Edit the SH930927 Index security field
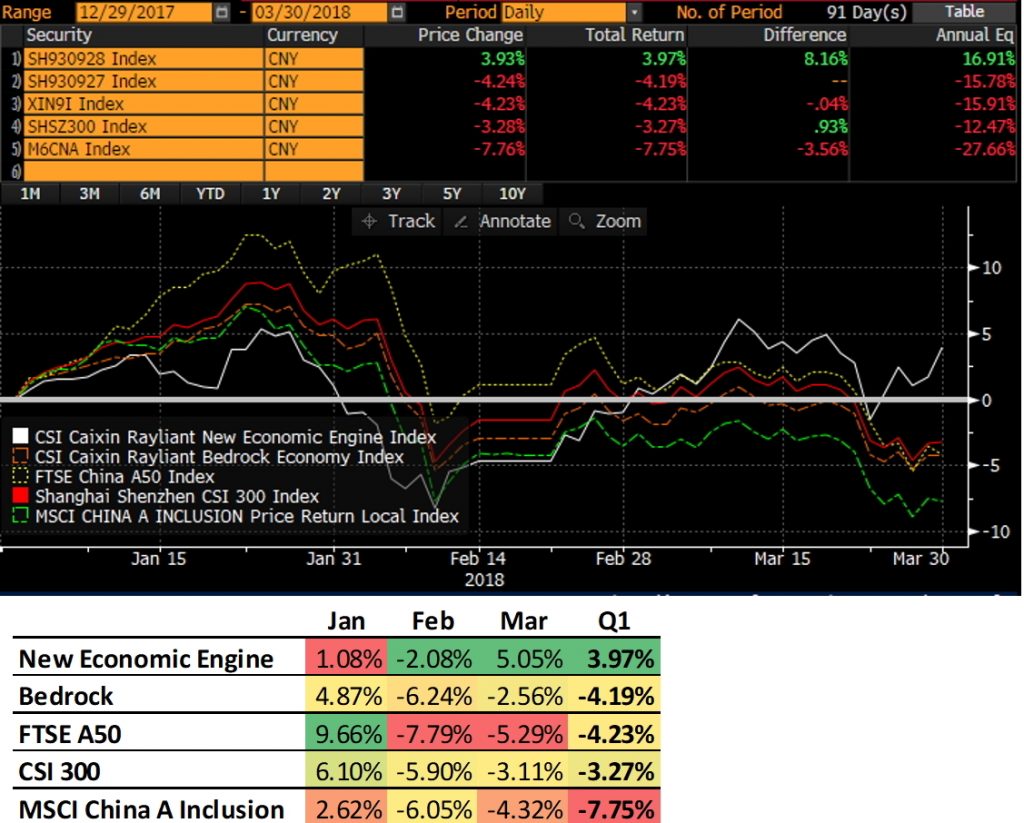Image resolution: width=1024 pixels, height=823 pixels. click(144, 82)
